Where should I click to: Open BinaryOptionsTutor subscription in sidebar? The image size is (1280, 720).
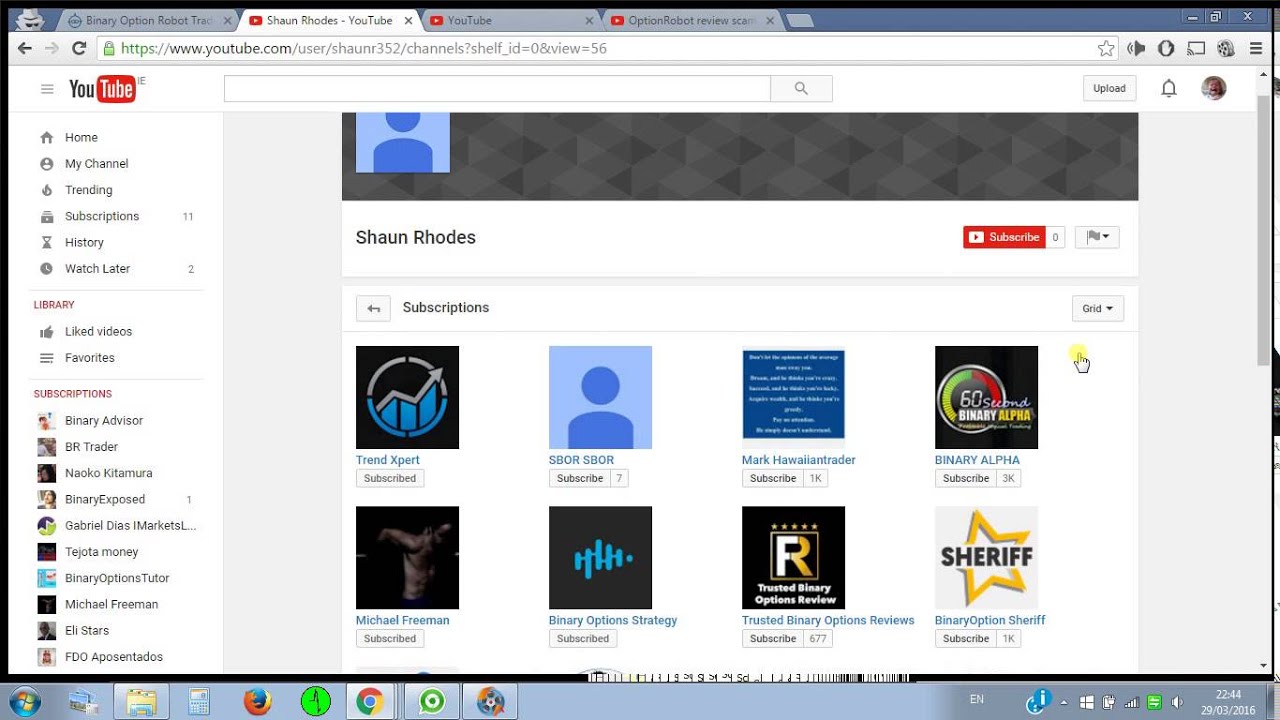(115, 578)
